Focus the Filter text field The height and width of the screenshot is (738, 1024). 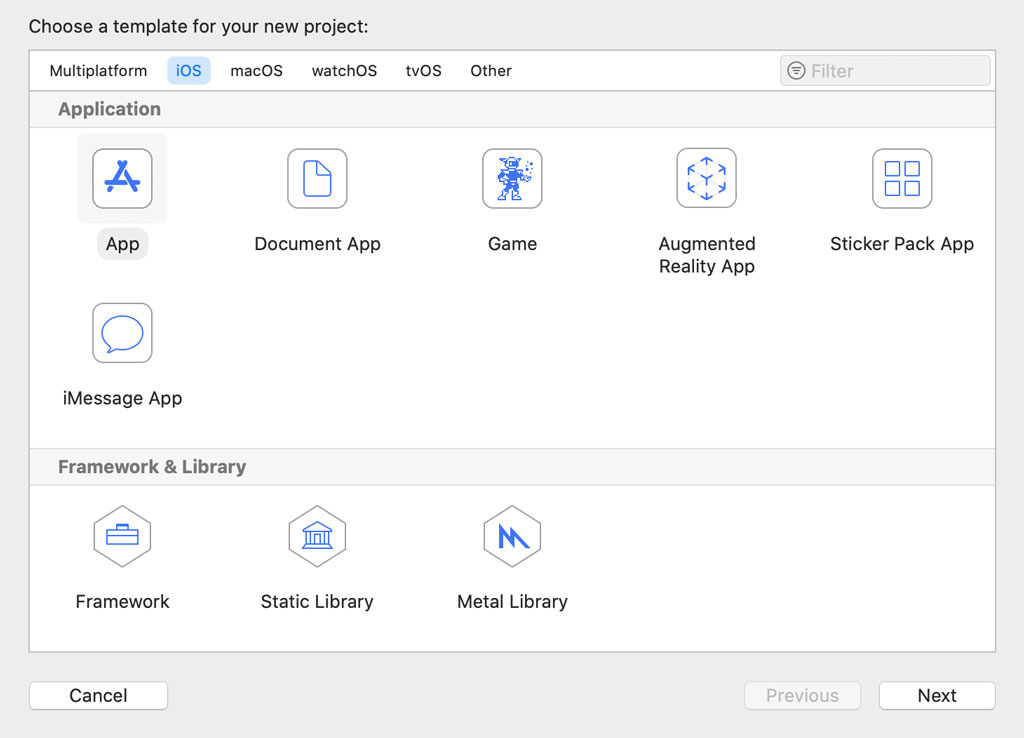pos(885,71)
